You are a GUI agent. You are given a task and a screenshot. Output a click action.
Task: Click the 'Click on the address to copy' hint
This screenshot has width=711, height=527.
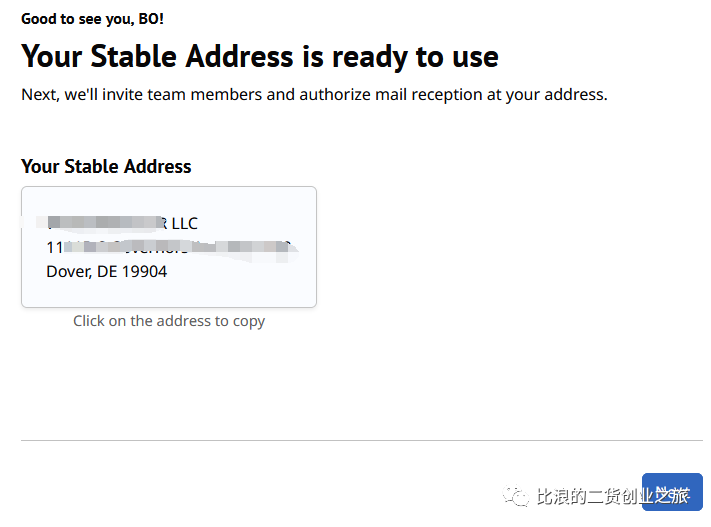pos(169,321)
